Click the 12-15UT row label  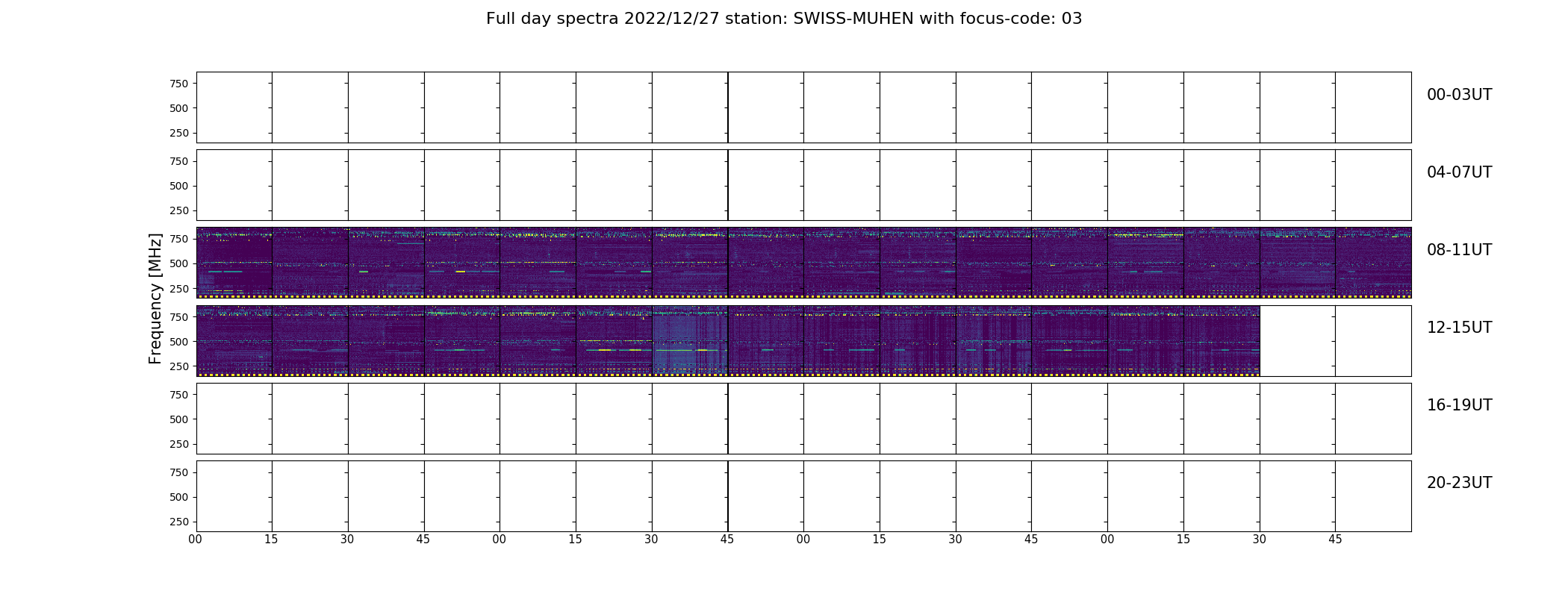tap(1459, 328)
